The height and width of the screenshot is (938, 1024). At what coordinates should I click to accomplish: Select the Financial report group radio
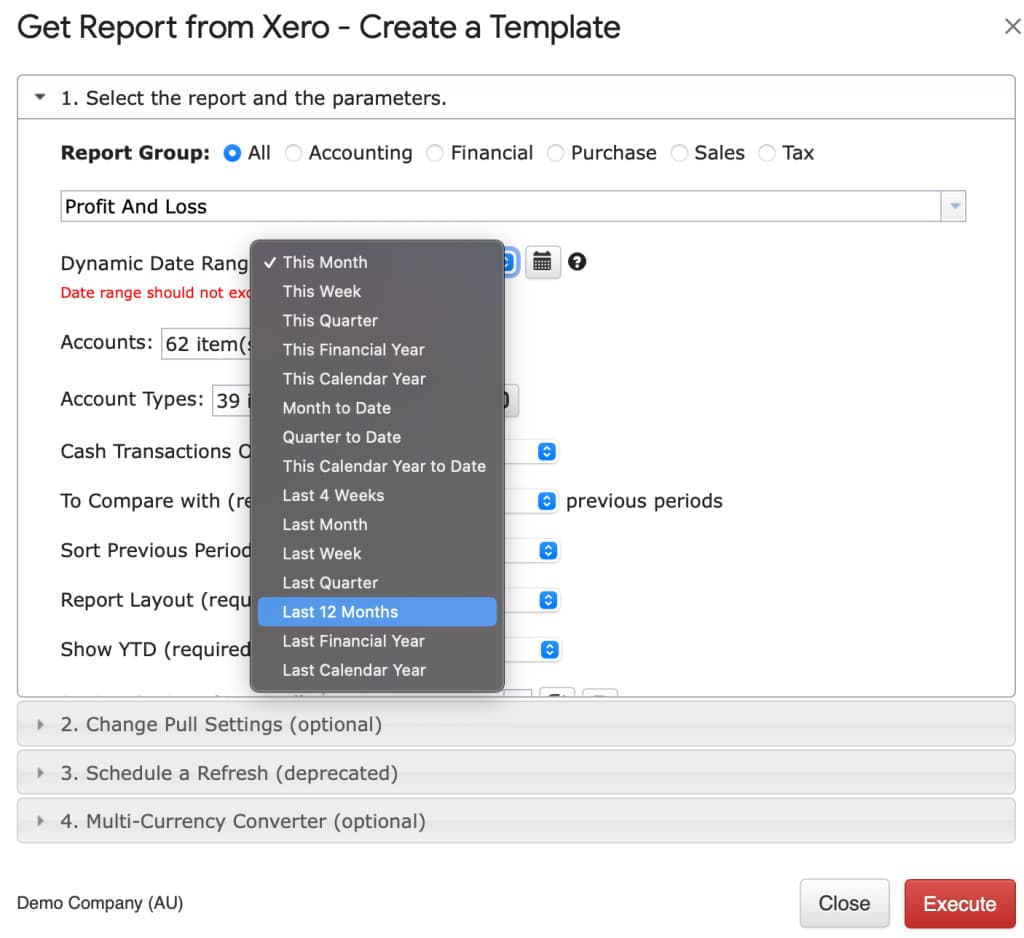435,153
